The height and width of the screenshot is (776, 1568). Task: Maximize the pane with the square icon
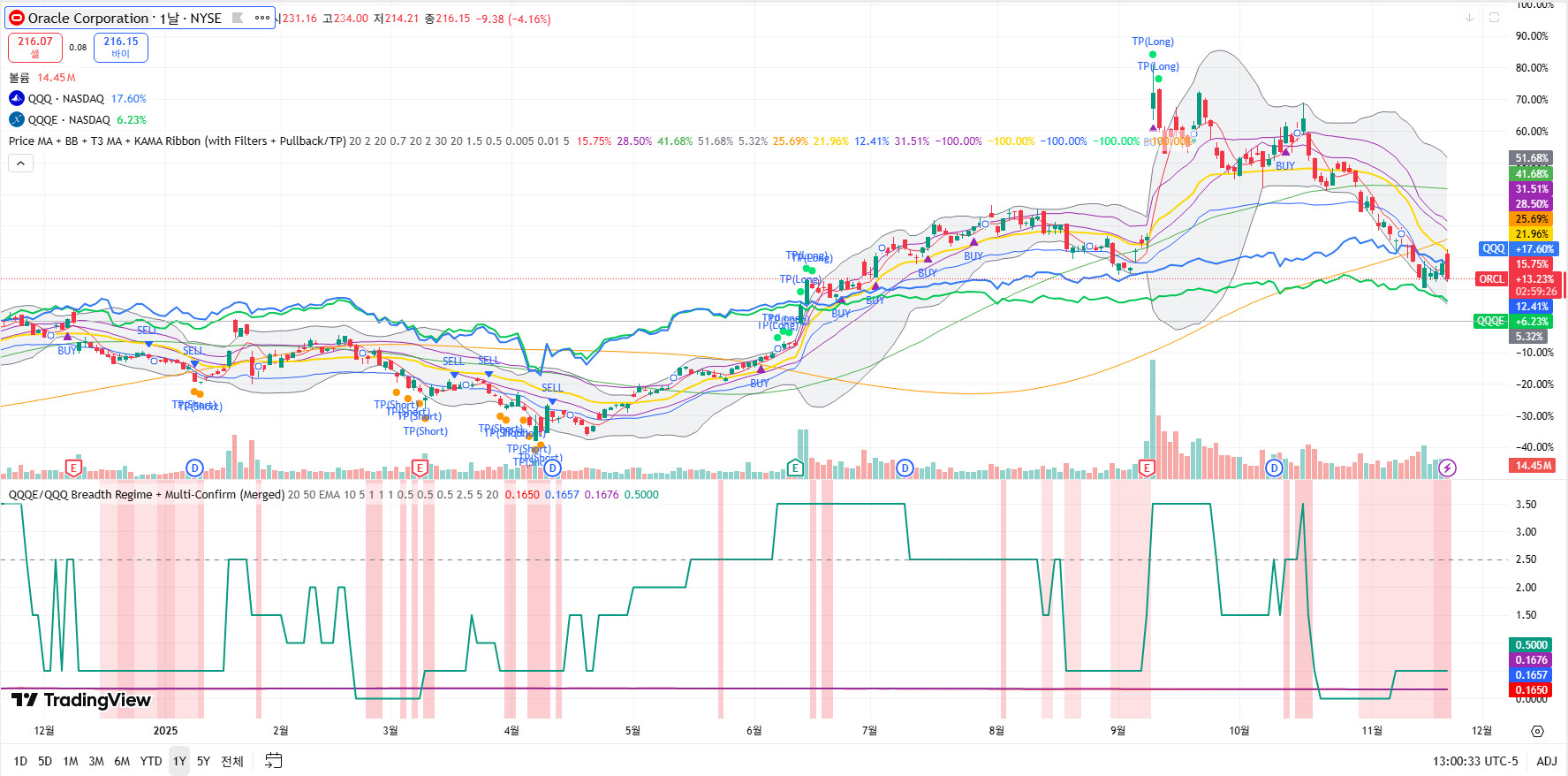1494,17
